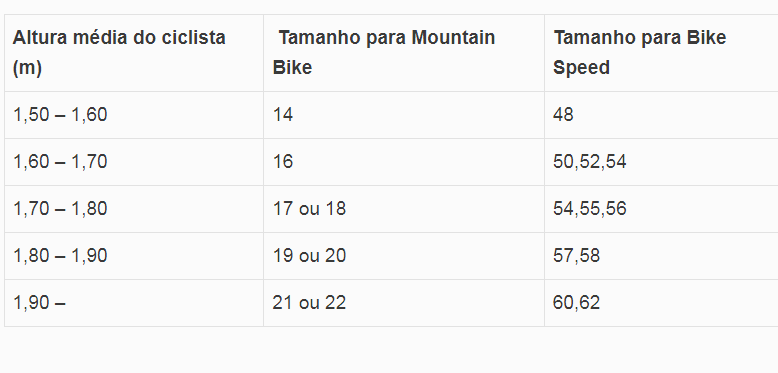Click the 'Altura média do ciclista (m)' header

pos(134,53)
